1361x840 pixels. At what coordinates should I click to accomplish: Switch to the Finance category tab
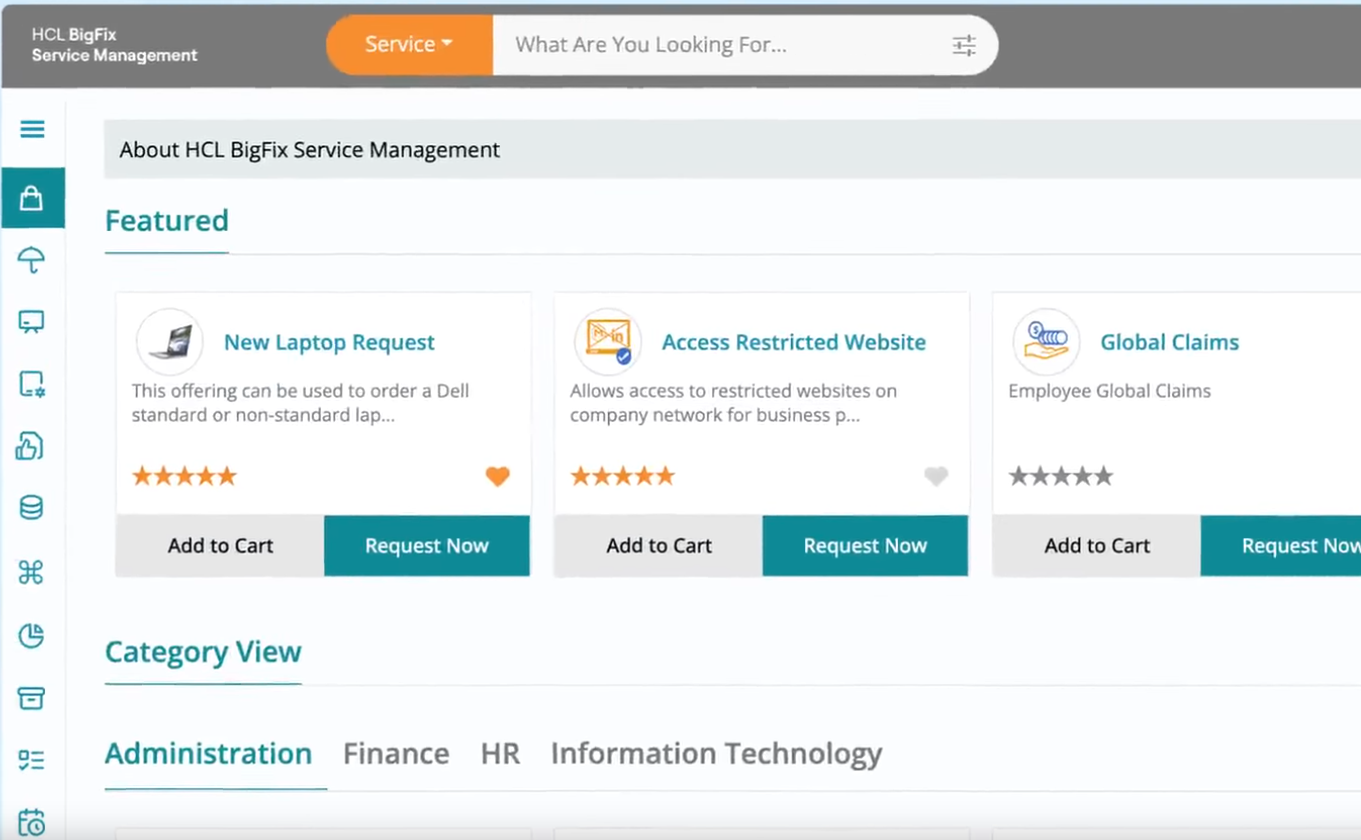click(396, 754)
